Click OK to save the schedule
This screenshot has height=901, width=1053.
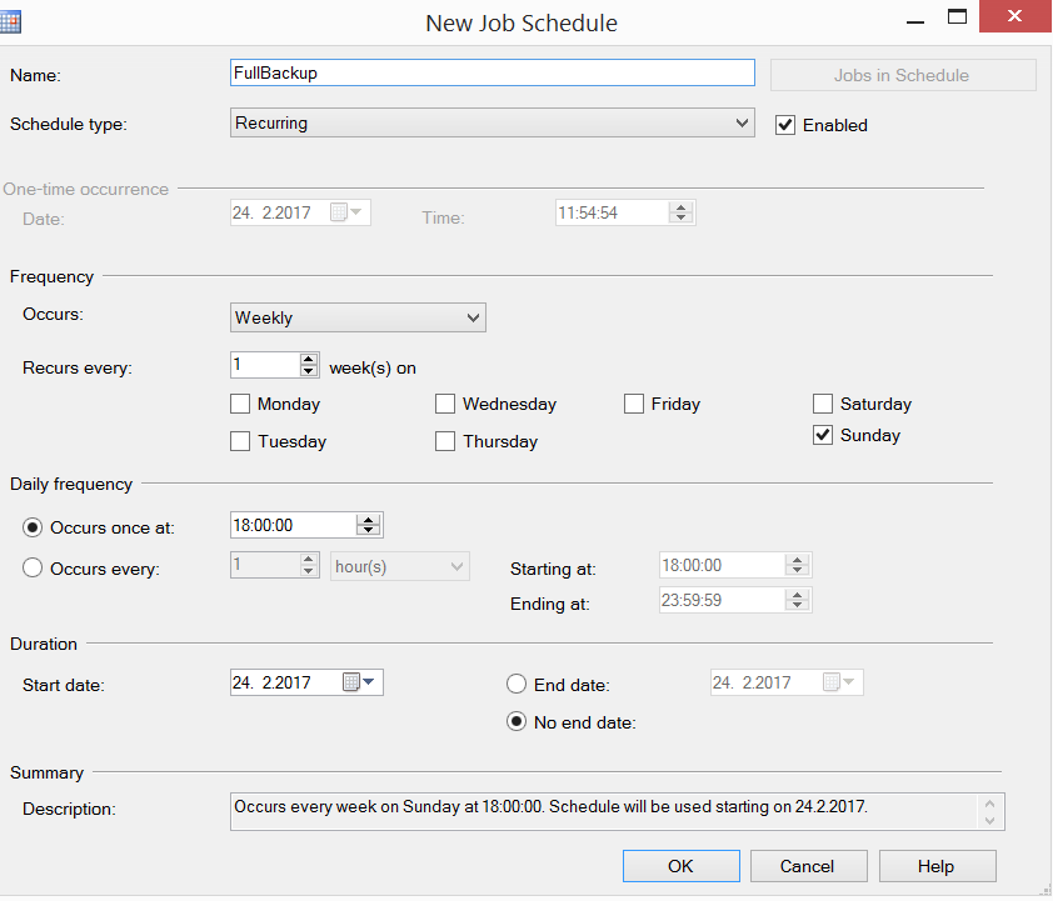point(681,865)
